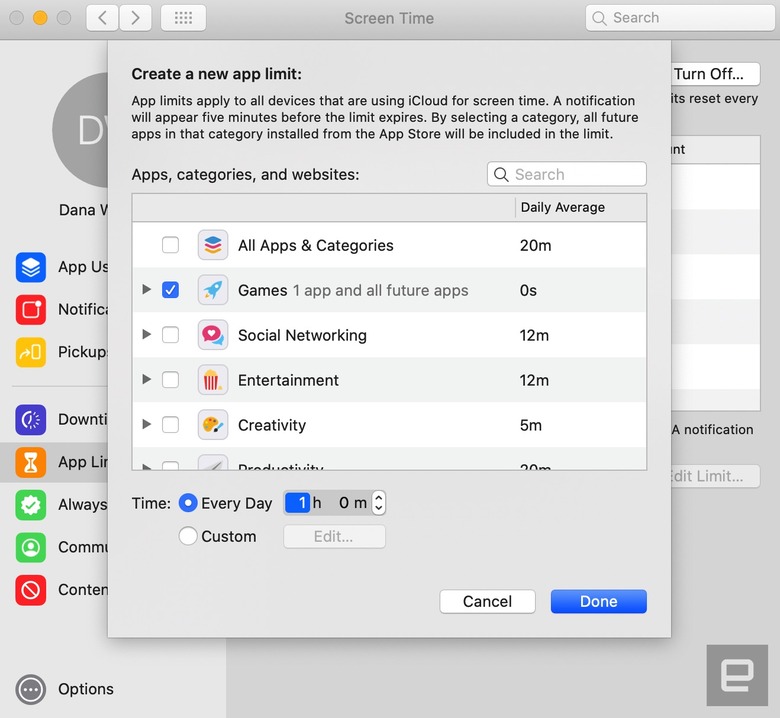
Task: Click the time limit stepper arrows
Action: 379,503
